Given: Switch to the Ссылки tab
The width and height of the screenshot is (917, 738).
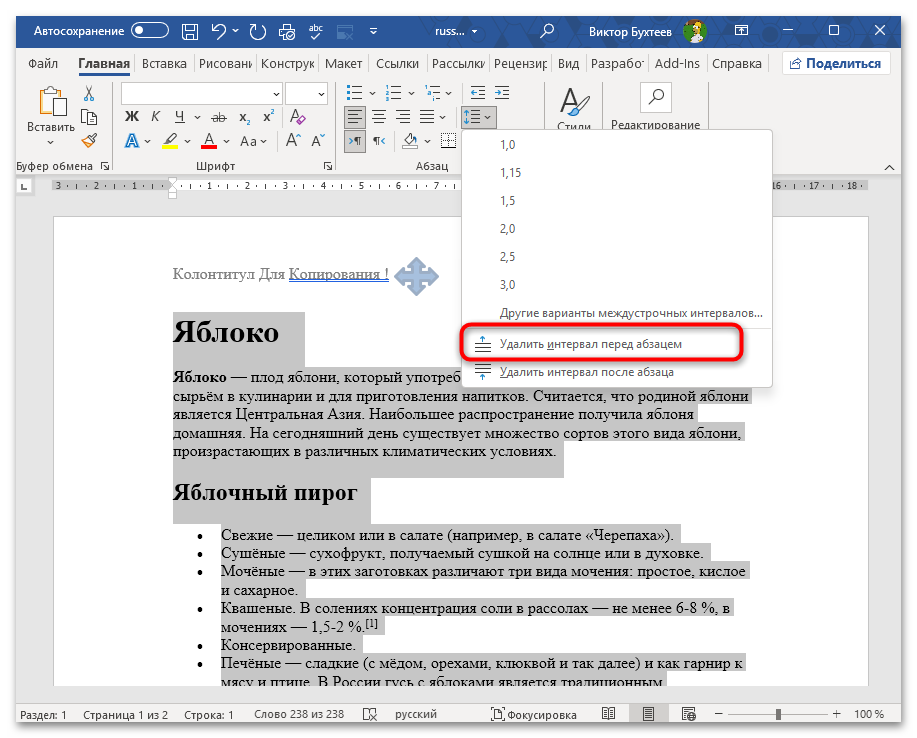Looking at the screenshot, I should 398,63.
